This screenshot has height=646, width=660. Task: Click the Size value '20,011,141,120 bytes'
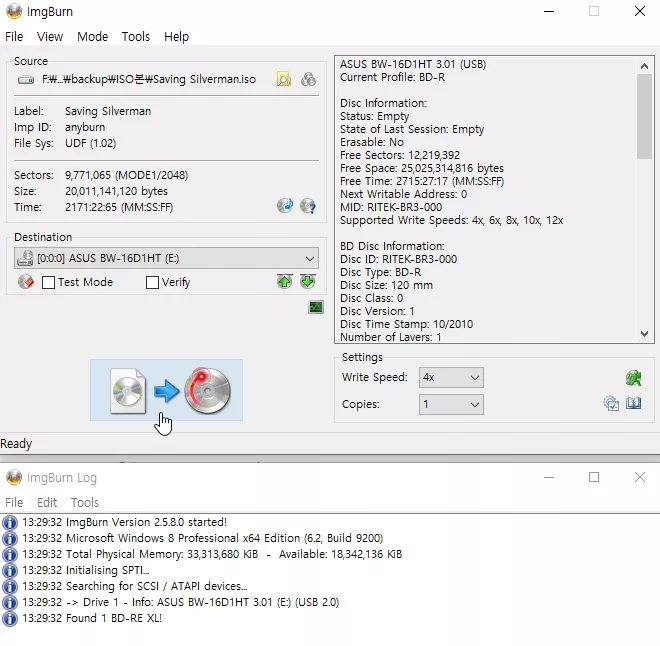116,191
